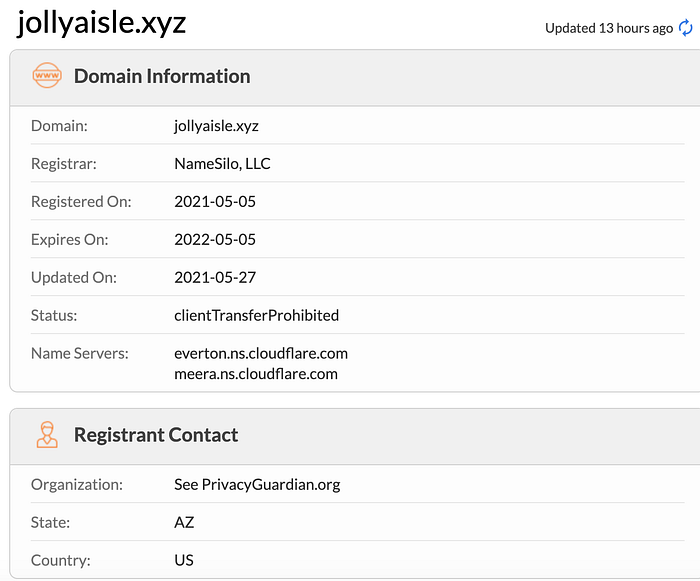Click the WWW globe Domain Information icon
Screen dimensions: 700x581
pos(47,76)
